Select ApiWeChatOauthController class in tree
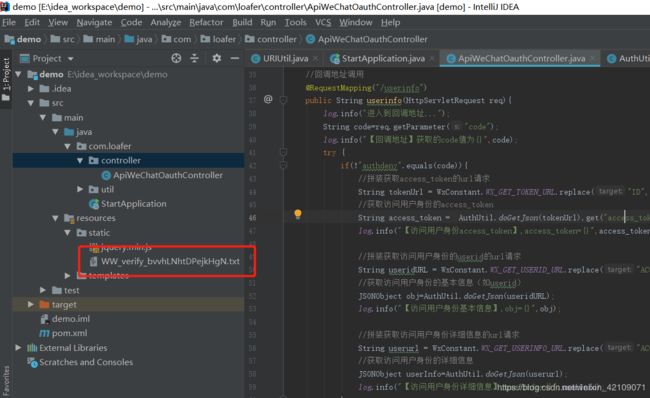This screenshot has width=650, height=398. pyautogui.click(x=162, y=175)
